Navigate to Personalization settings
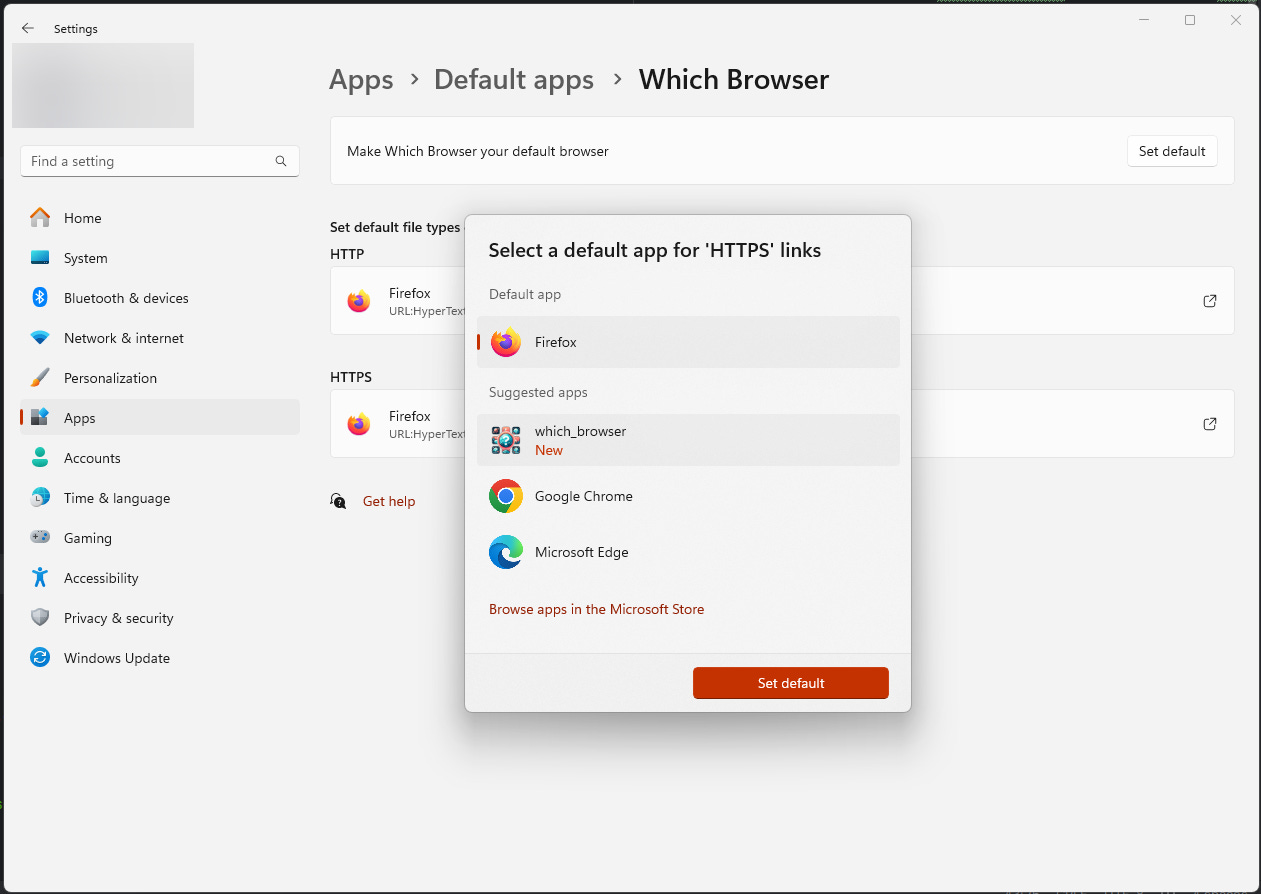 pos(110,378)
